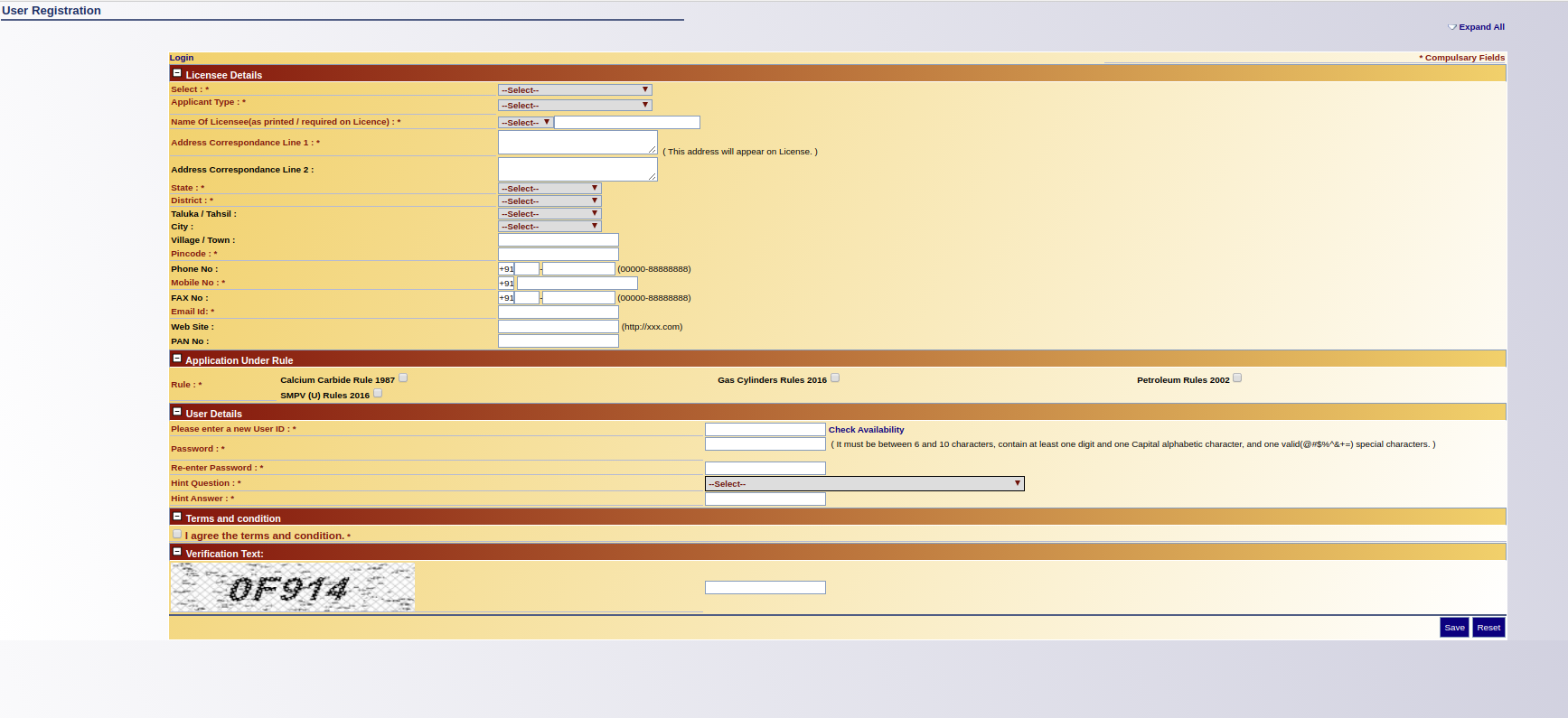Image resolution: width=1568 pixels, height=718 pixels.
Task: Open the 'Select :' dropdown
Action: pyautogui.click(x=575, y=90)
